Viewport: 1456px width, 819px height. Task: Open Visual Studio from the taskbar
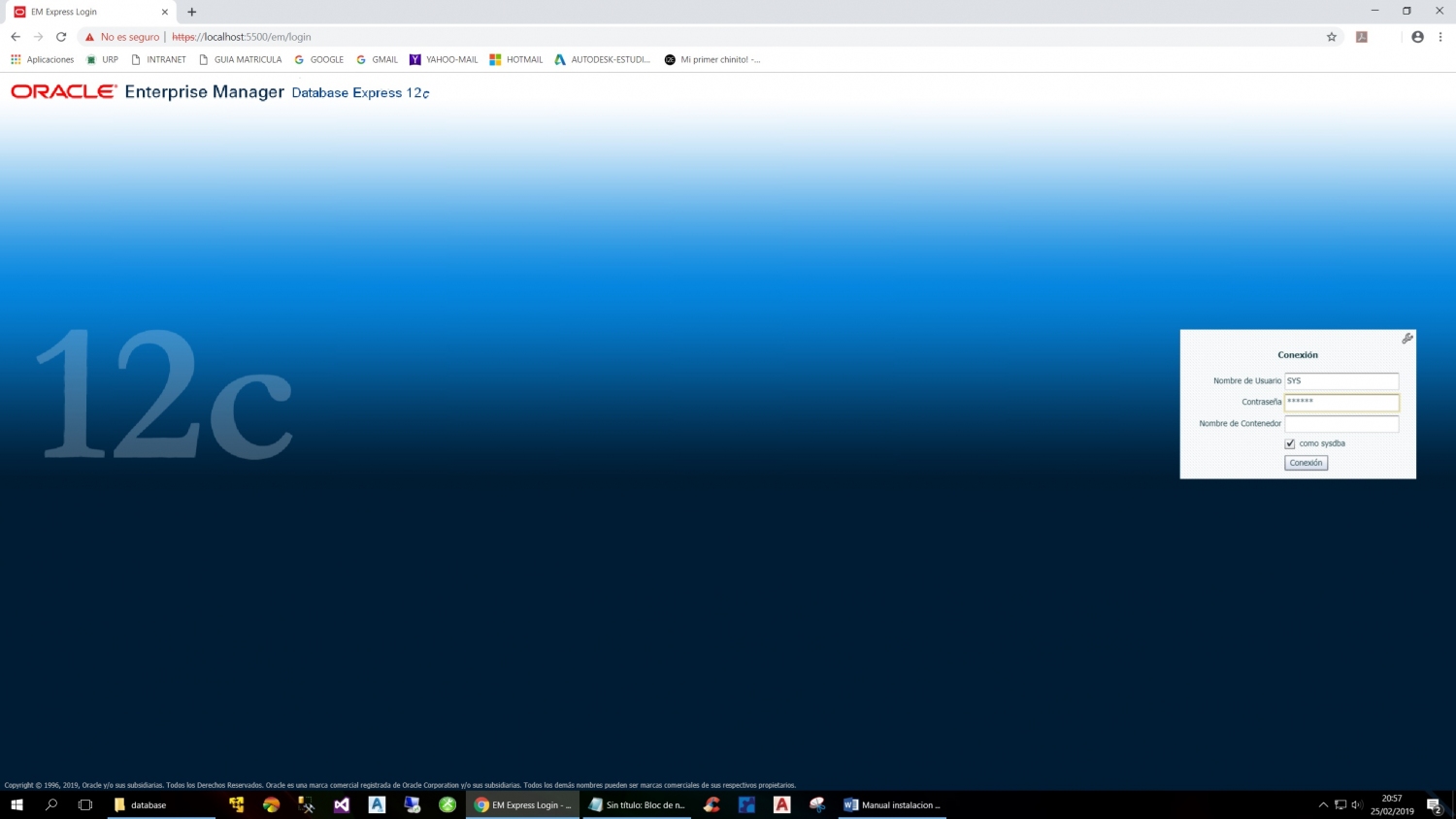[342, 804]
